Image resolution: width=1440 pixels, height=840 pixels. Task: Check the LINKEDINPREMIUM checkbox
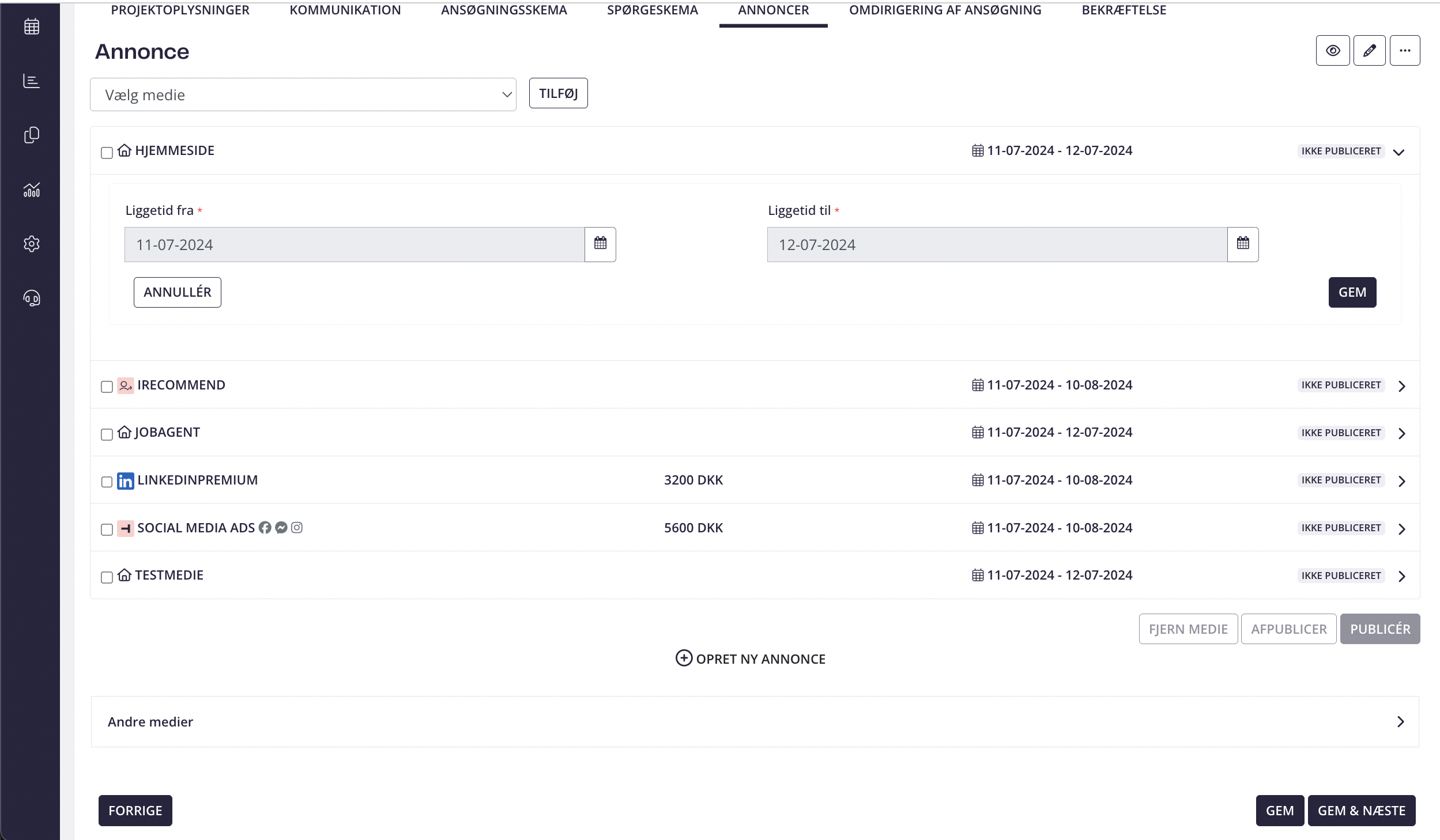point(107,482)
